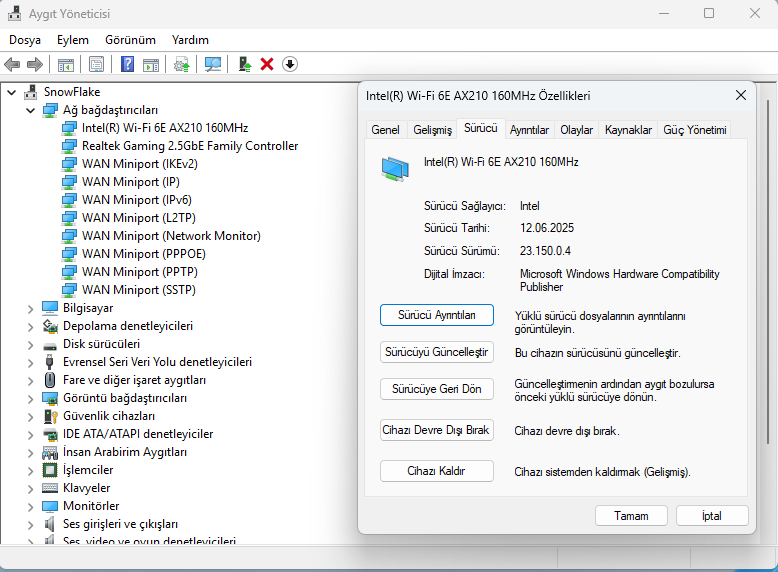Click the driver version value 23.150.0.4
Image resolution: width=778 pixels, height=572 pixels.
coord(545,251)
